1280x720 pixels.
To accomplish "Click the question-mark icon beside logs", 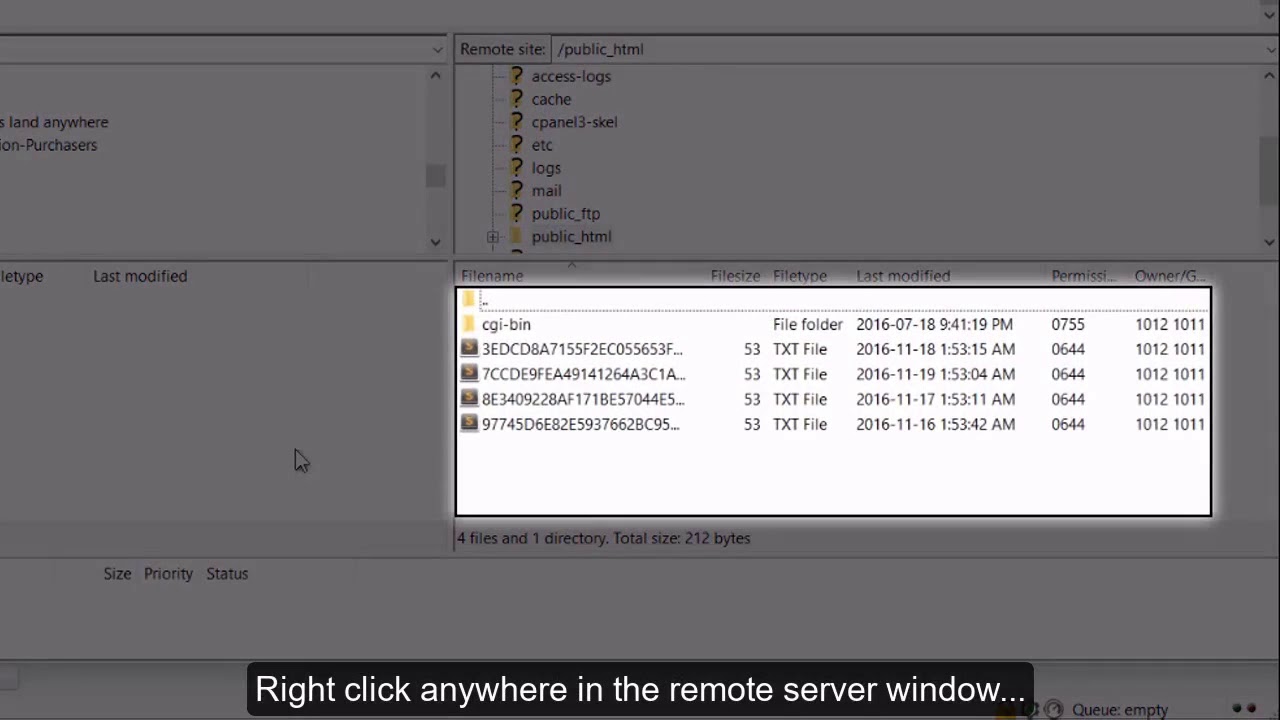I will (x=516, y=168).
